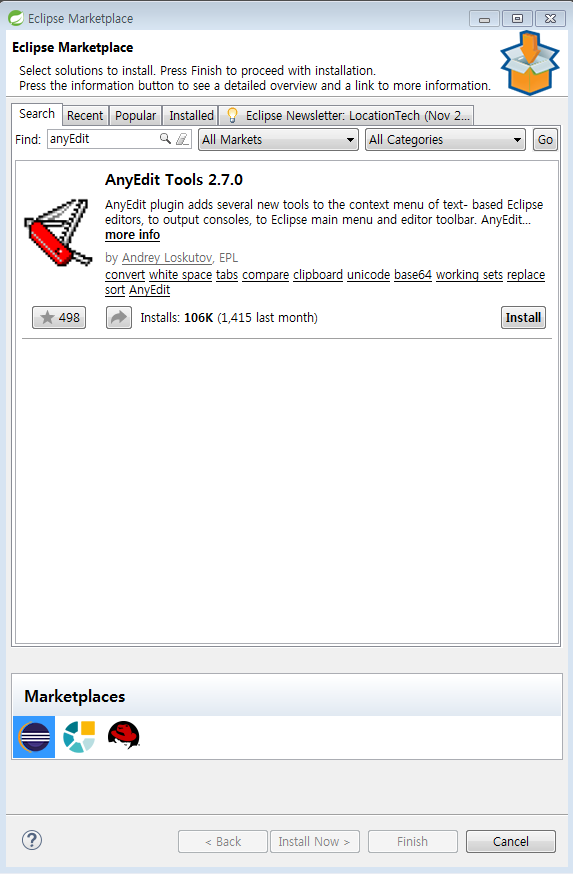Viewport: 573px width, 874px height.
Task: Favorite AnyEdit with the star 498 button
Action: tap(59, 318)
